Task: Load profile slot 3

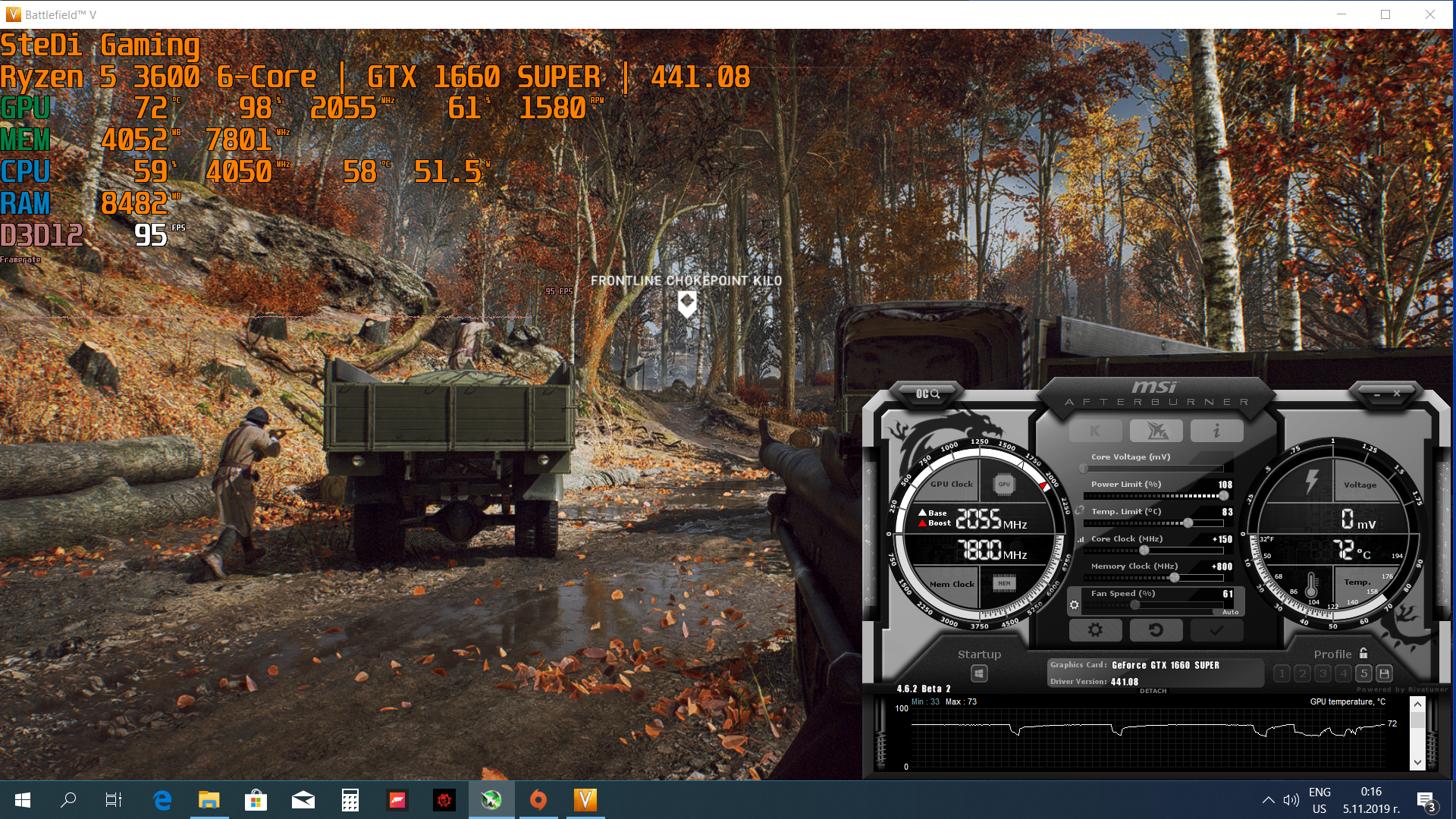Action: click(x=1323, y=673)
